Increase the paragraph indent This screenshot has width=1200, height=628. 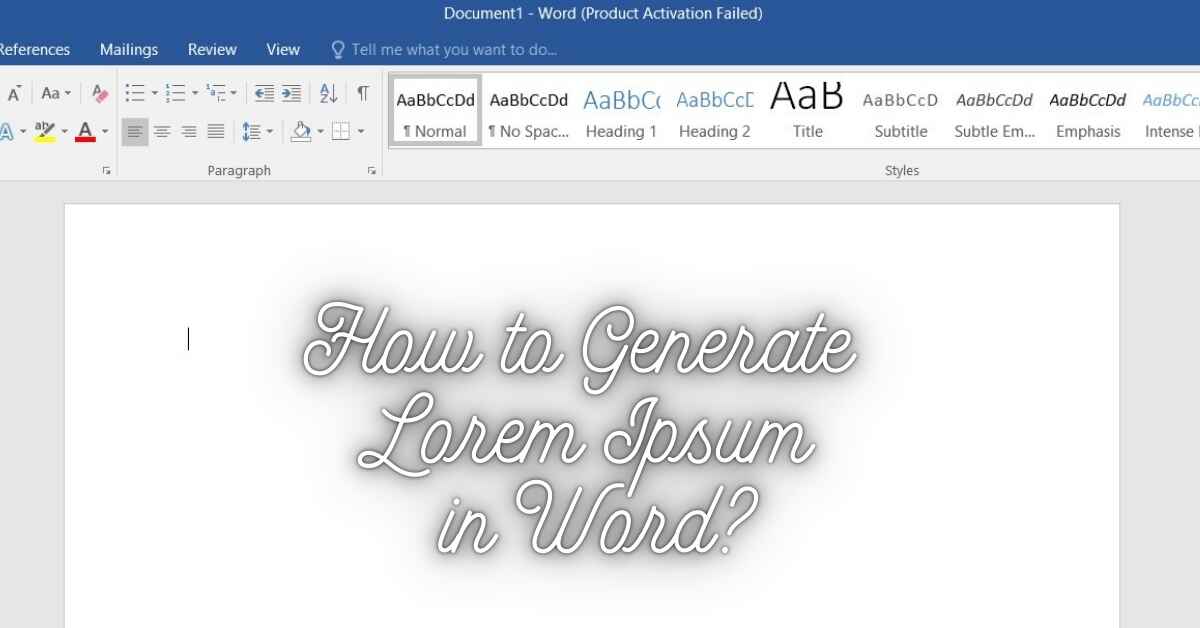pos(291,94)
